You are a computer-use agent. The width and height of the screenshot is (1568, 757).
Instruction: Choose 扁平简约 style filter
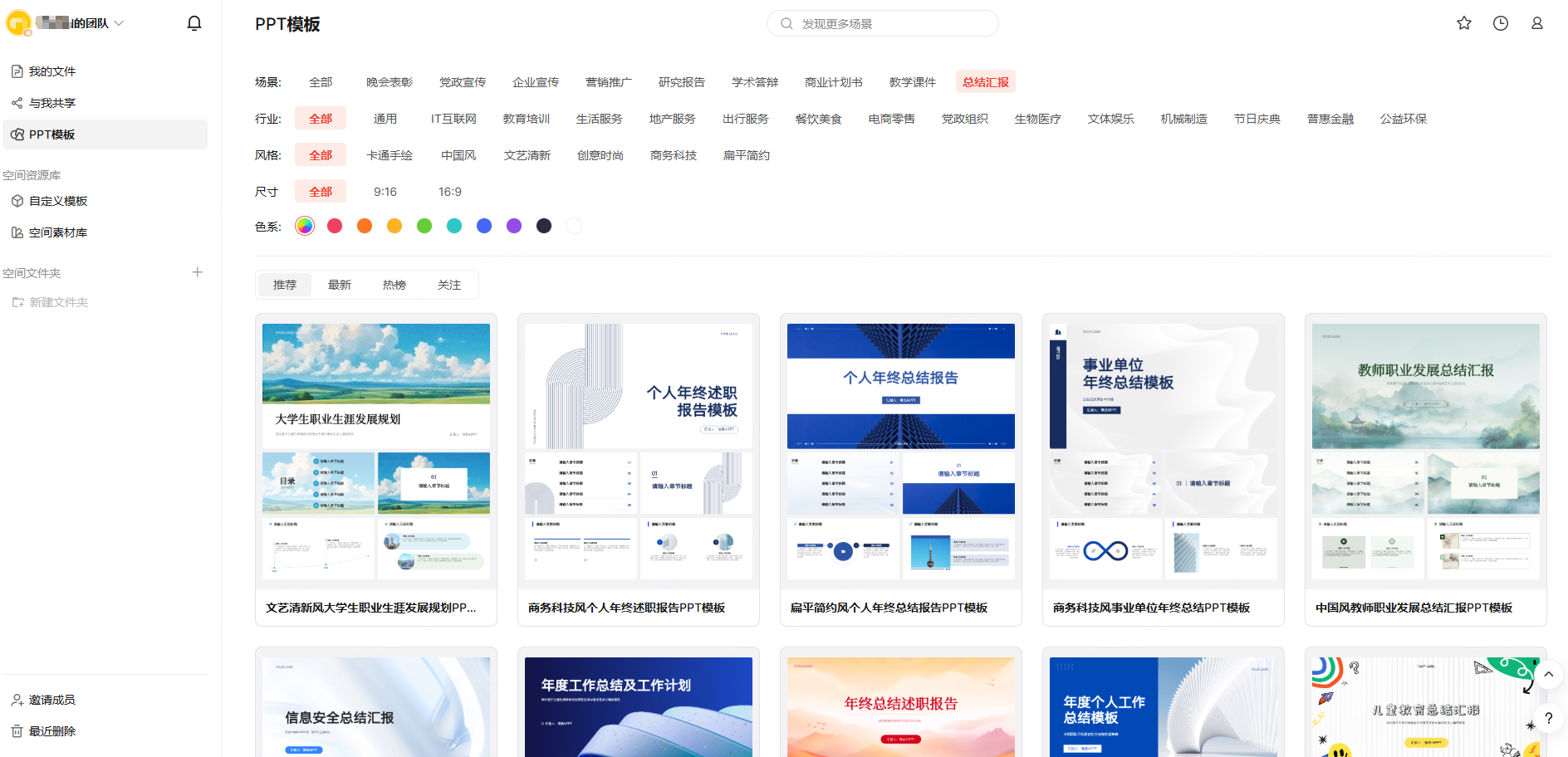[x=747, y=155]
